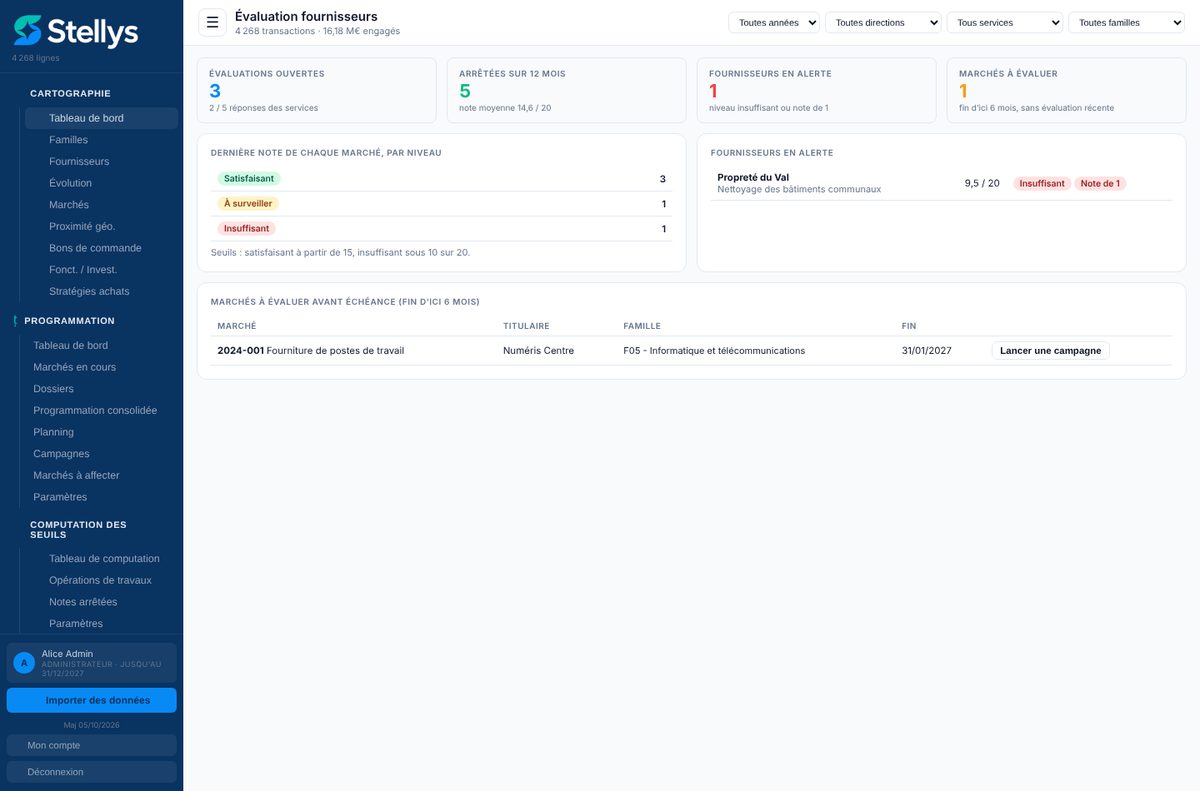Open the Toutes années dropdown
1200x791 pixels.
774,23
